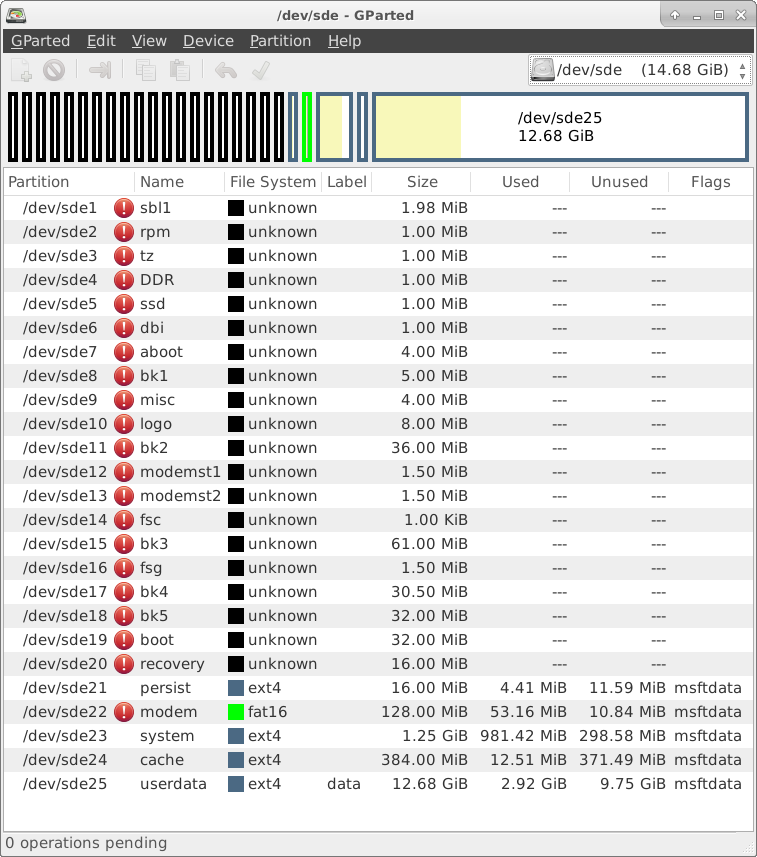Viewport: 757px width, 857px height.
Task: Click the New partition toolbar icon
Action: point(22,70)
